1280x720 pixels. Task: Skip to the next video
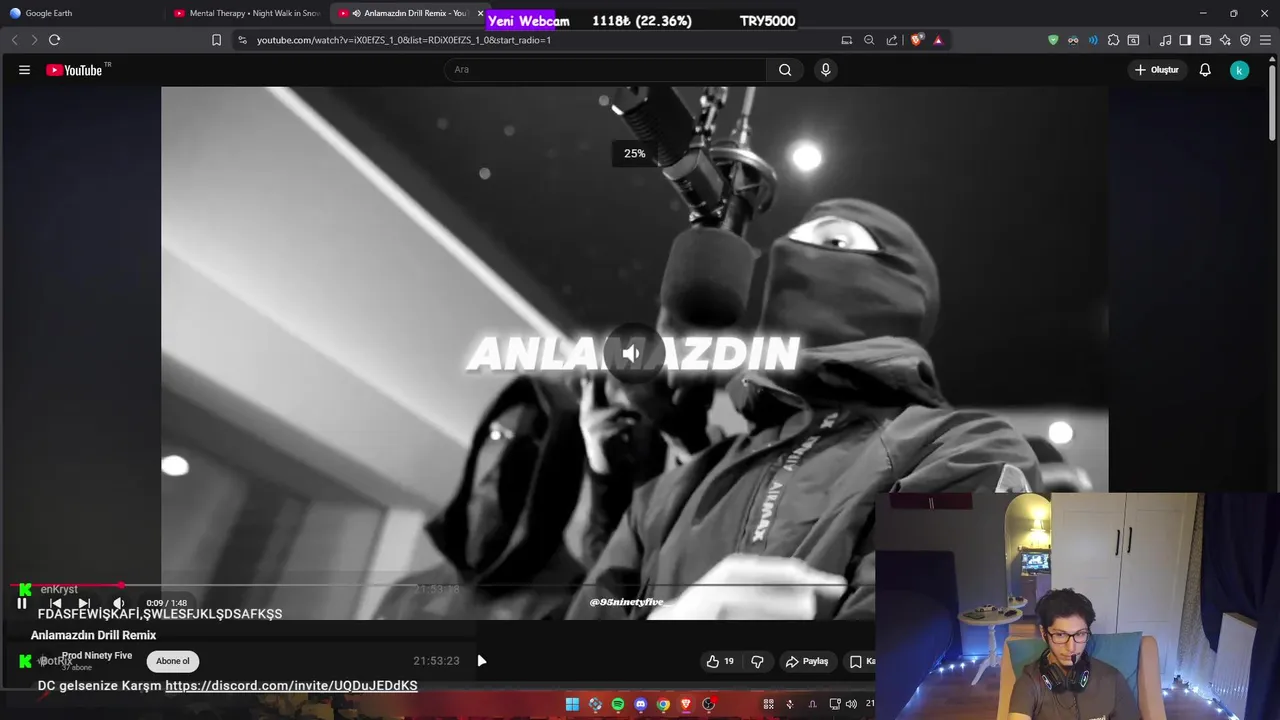84,603
